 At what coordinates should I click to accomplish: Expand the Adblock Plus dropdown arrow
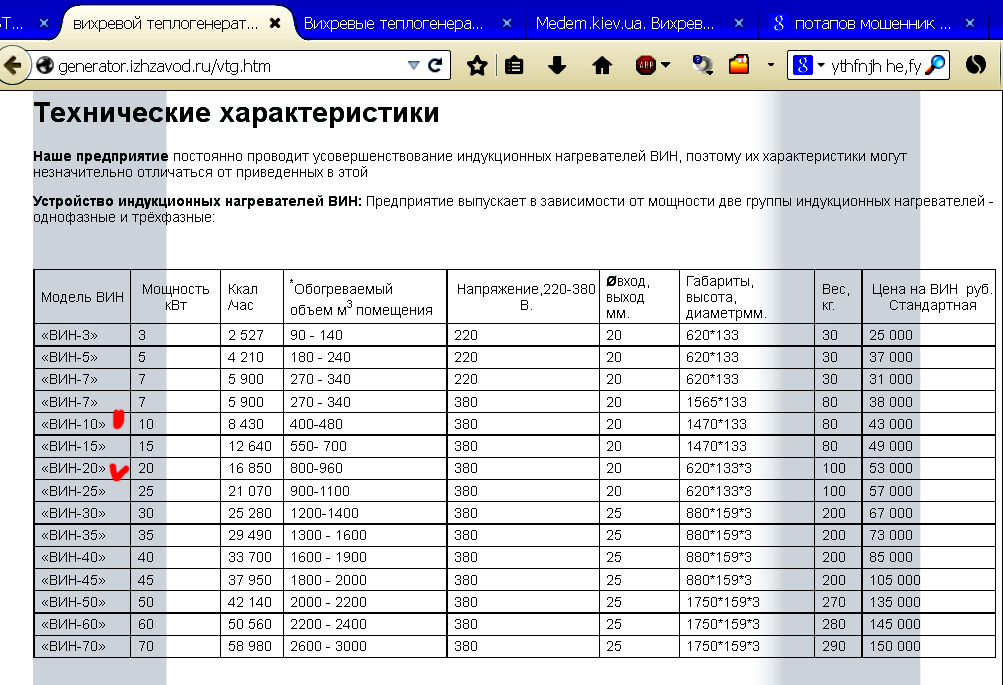click(665, 65)
